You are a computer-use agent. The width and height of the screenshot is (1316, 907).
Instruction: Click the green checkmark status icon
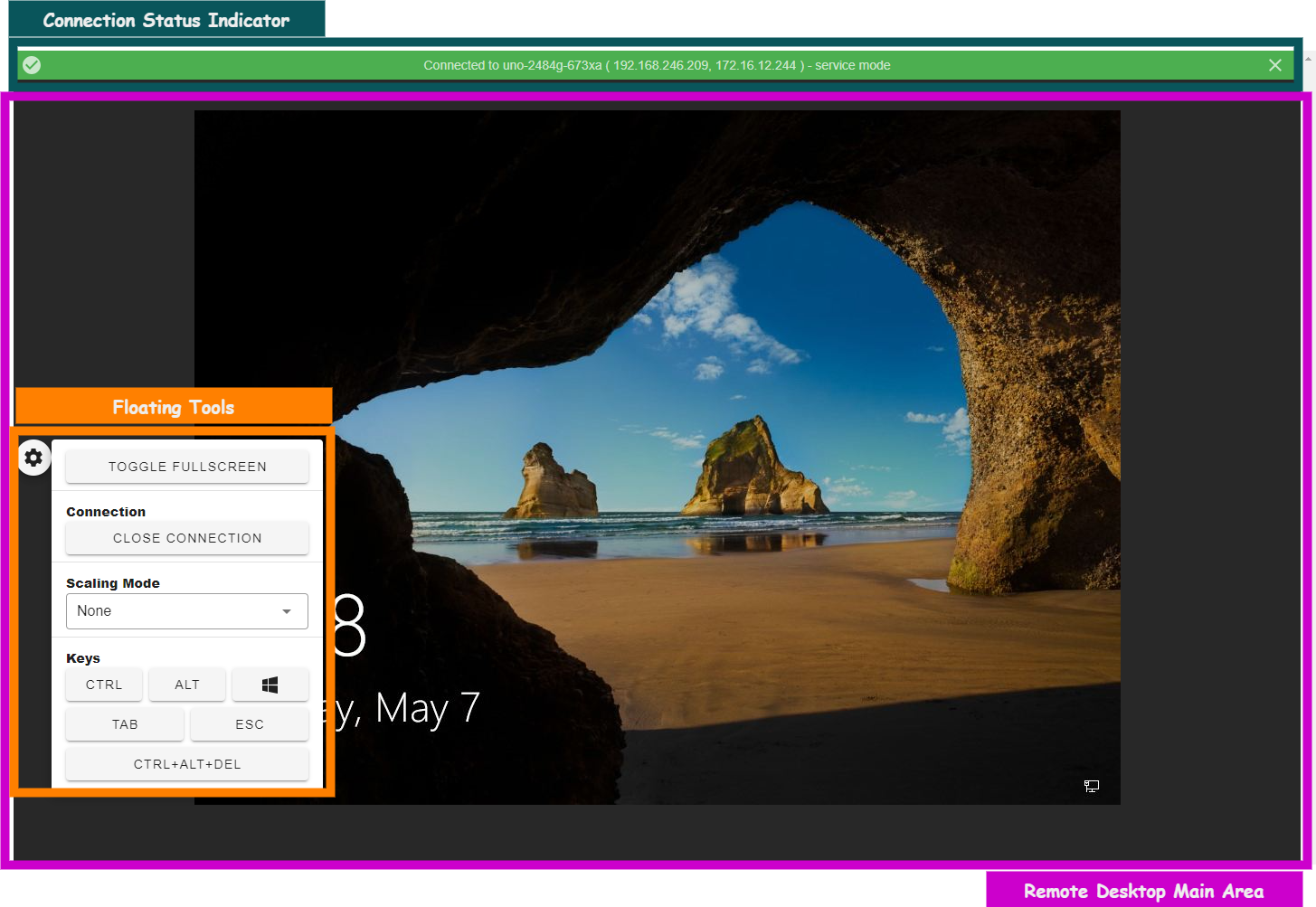tap(32, 65)
